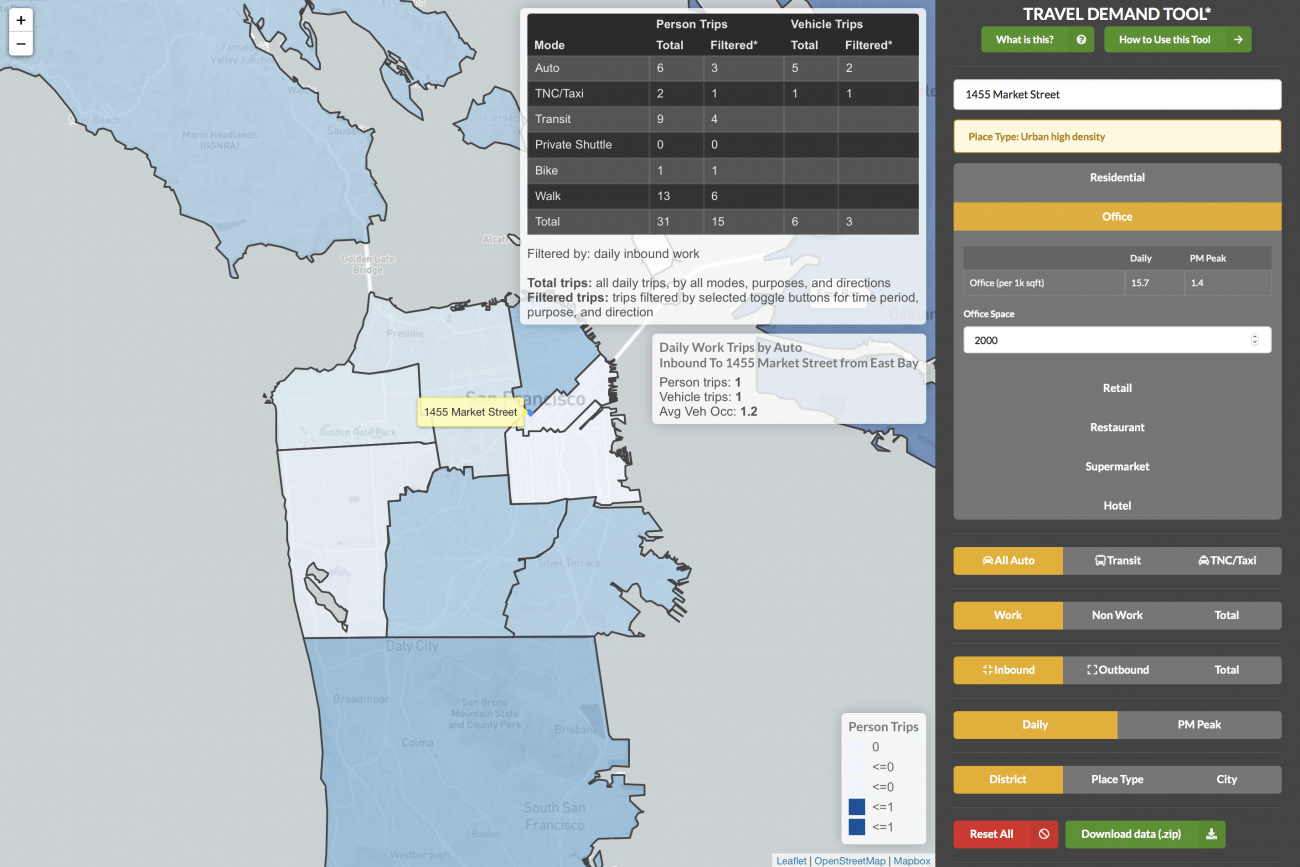Screen dimensions: 1300x867
Task: Click the download icon on Download data
Action: pos(1211,834)
